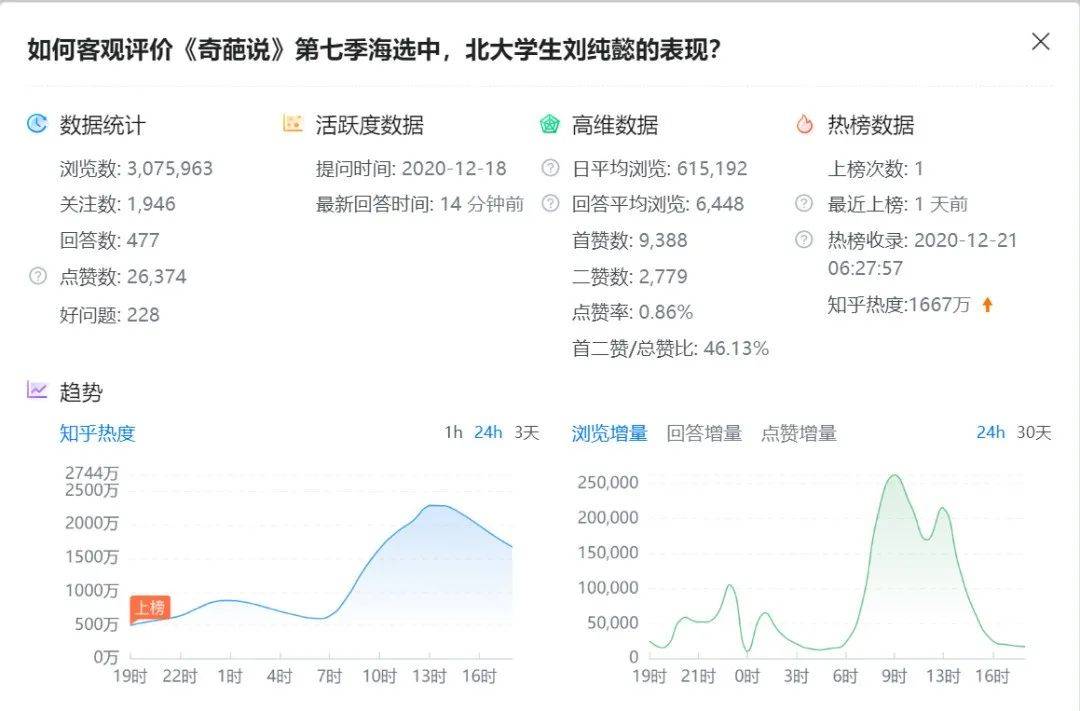Image resolution: width=1080 pixels, height=711 pixels.
Task: Click the flame icon beside 热榜数据
Action: tap(805, 124)
